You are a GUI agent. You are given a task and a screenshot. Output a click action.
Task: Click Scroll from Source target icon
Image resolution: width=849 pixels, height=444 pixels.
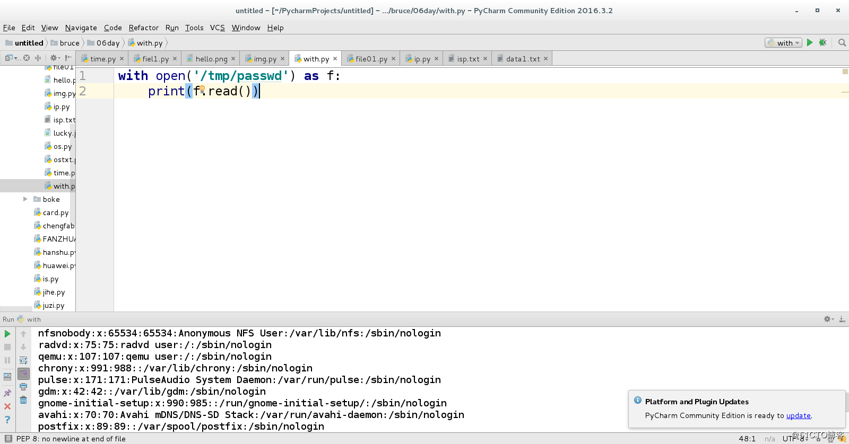pyautogui.click(x=27, y=58)
